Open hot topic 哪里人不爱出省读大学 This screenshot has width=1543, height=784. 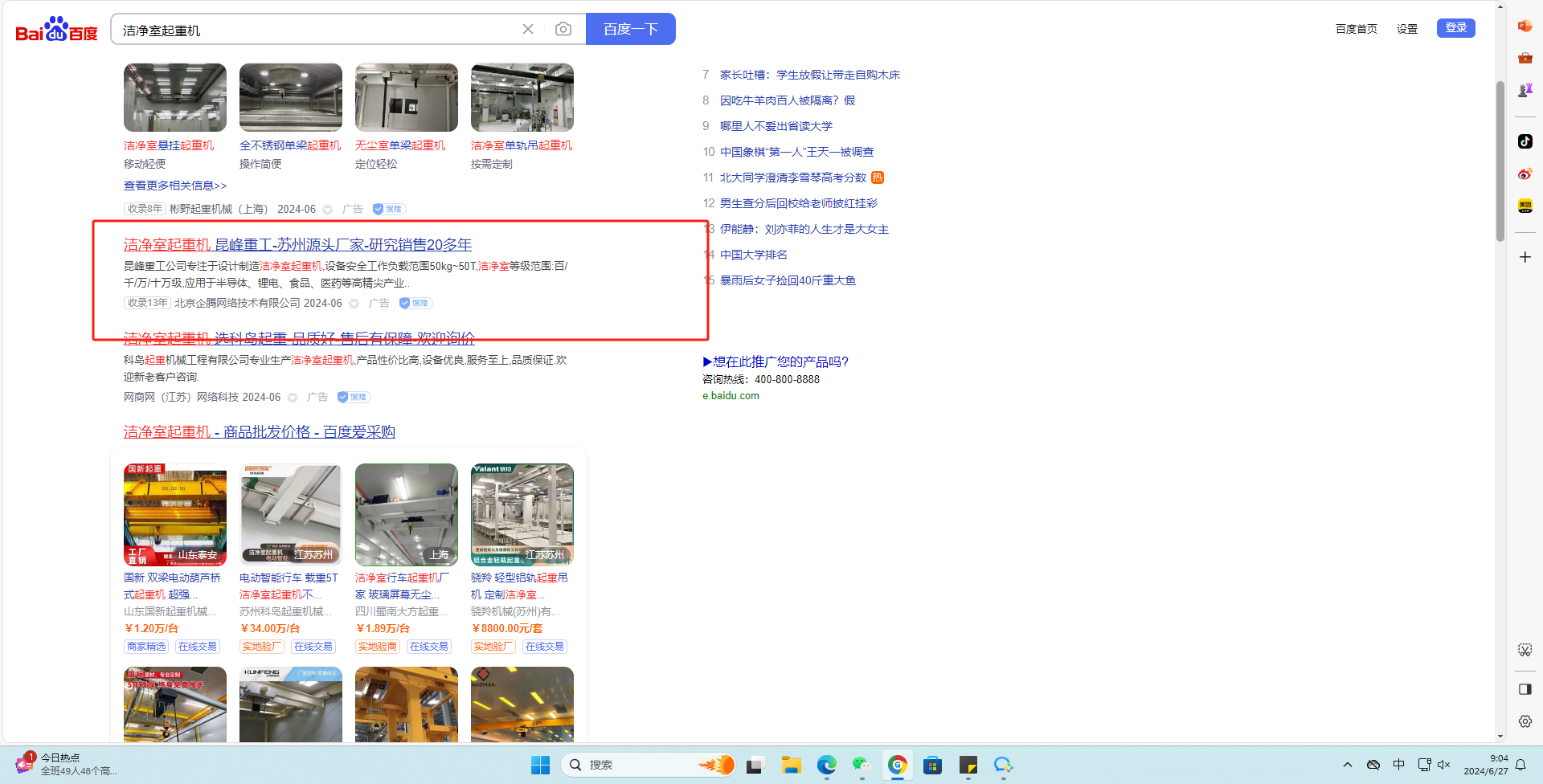click(x=776, y=126)
